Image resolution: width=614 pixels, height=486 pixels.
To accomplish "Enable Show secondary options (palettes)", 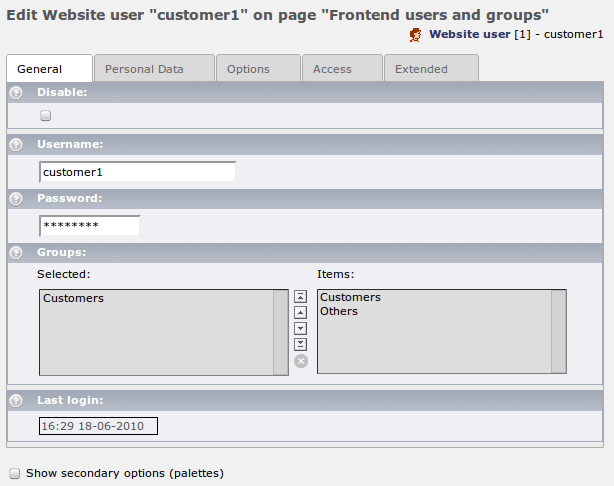I will [14, 473].
